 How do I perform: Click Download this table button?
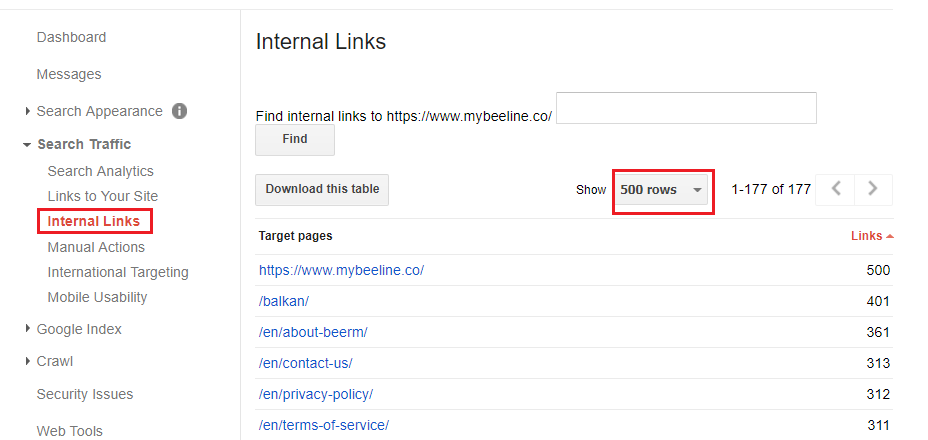[x=321, y=189]
